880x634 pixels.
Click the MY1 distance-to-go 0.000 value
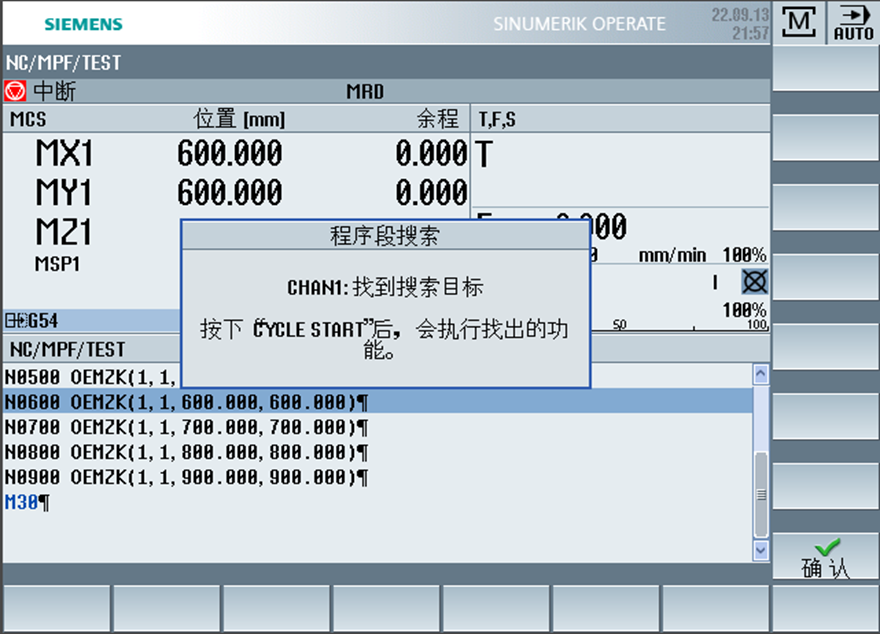point(431,192)
